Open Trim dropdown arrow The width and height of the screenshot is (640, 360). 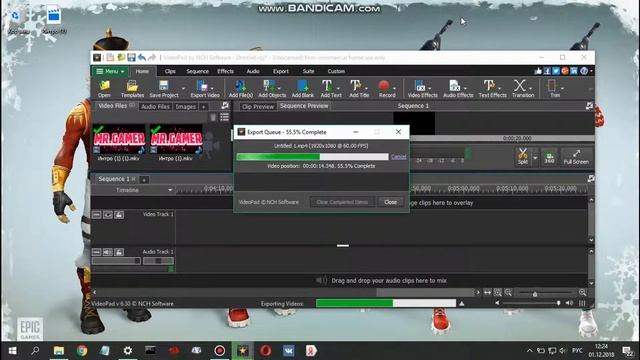point(562,88)
